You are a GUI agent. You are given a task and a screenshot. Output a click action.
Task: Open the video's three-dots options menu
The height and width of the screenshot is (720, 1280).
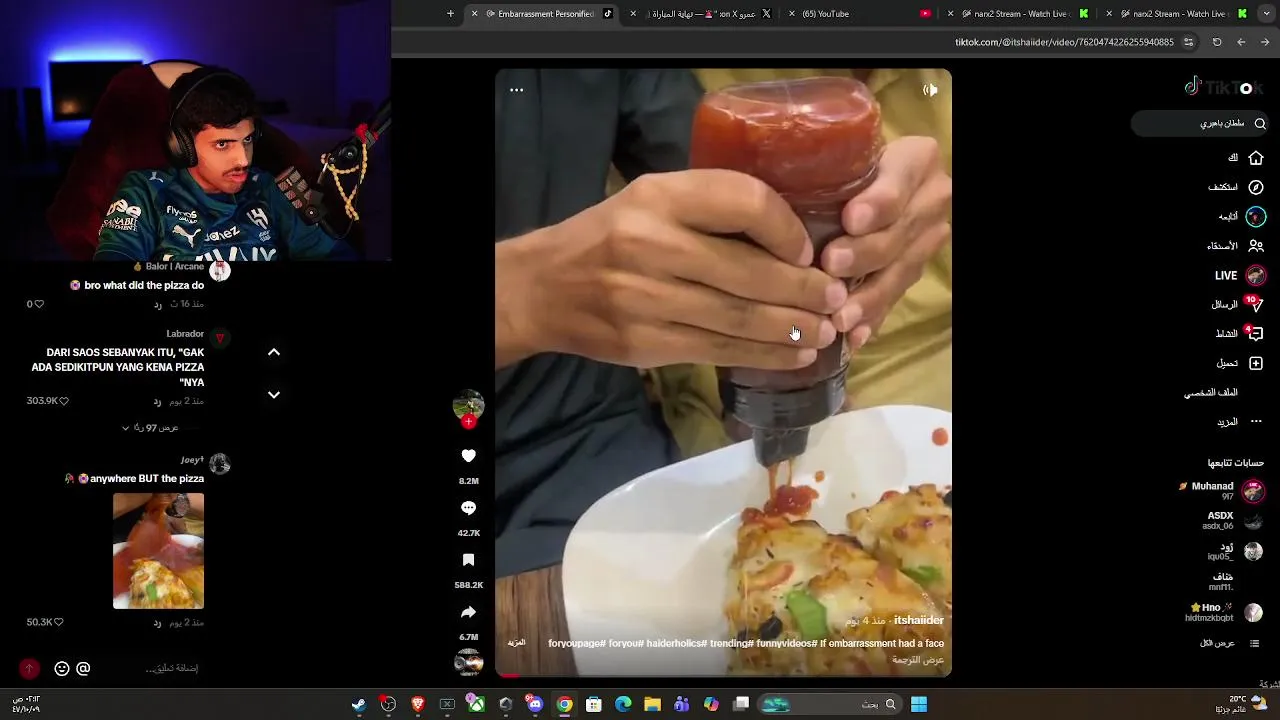pos(516,90)
